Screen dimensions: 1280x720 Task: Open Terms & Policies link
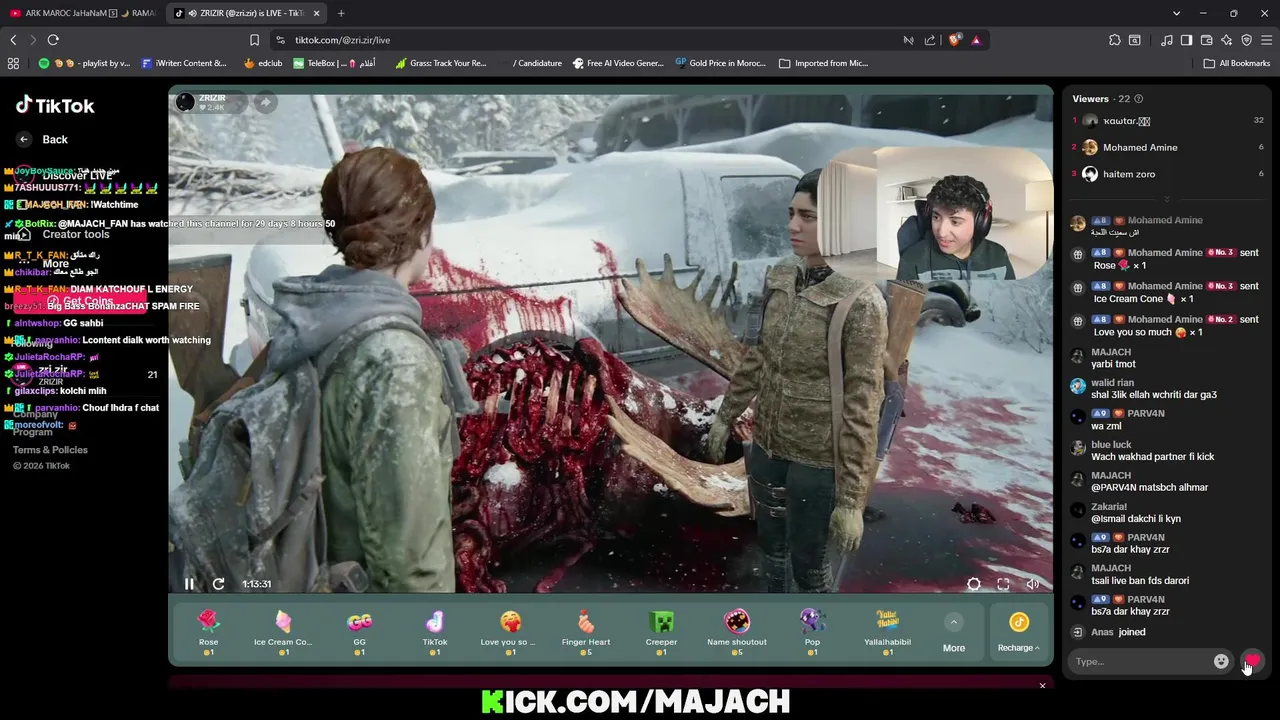pos(50,450)
